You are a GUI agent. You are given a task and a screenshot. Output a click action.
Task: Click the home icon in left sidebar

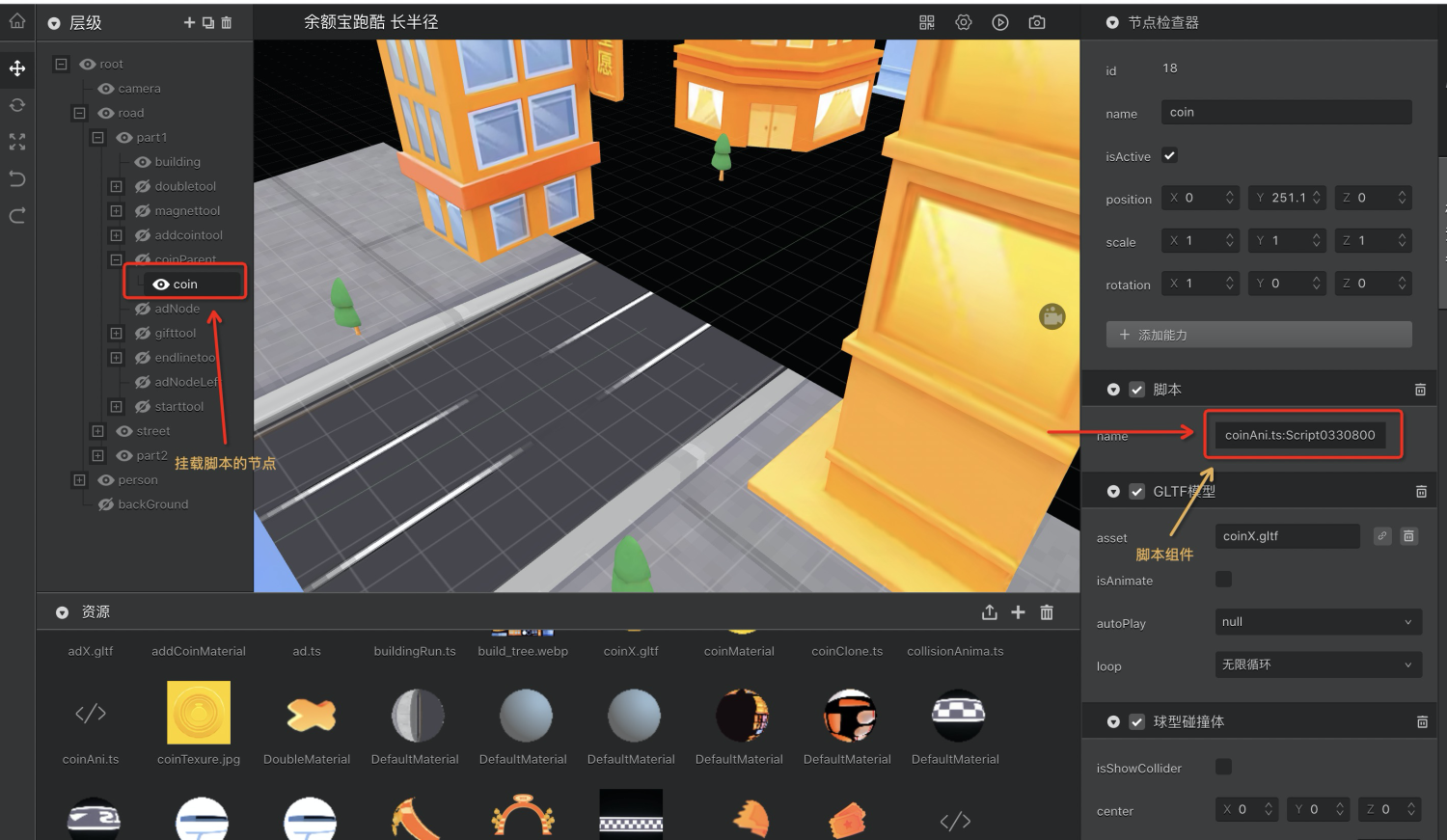[x=17, y=20]
